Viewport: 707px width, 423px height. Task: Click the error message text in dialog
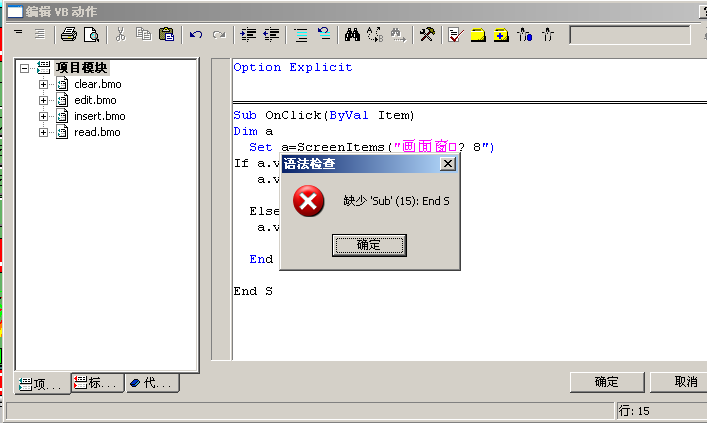tap(396, 201)
